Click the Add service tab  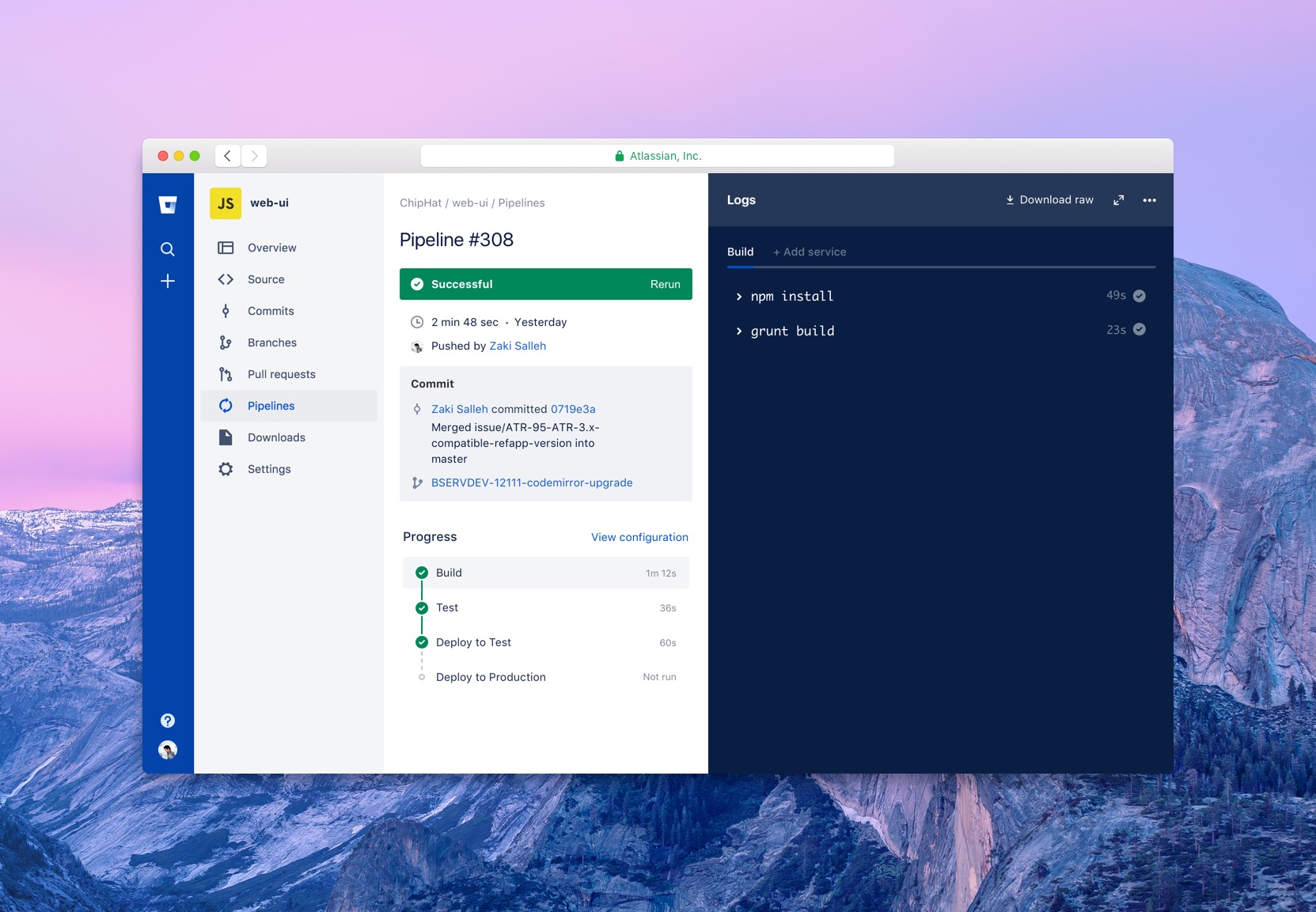[x=810, y=252]
